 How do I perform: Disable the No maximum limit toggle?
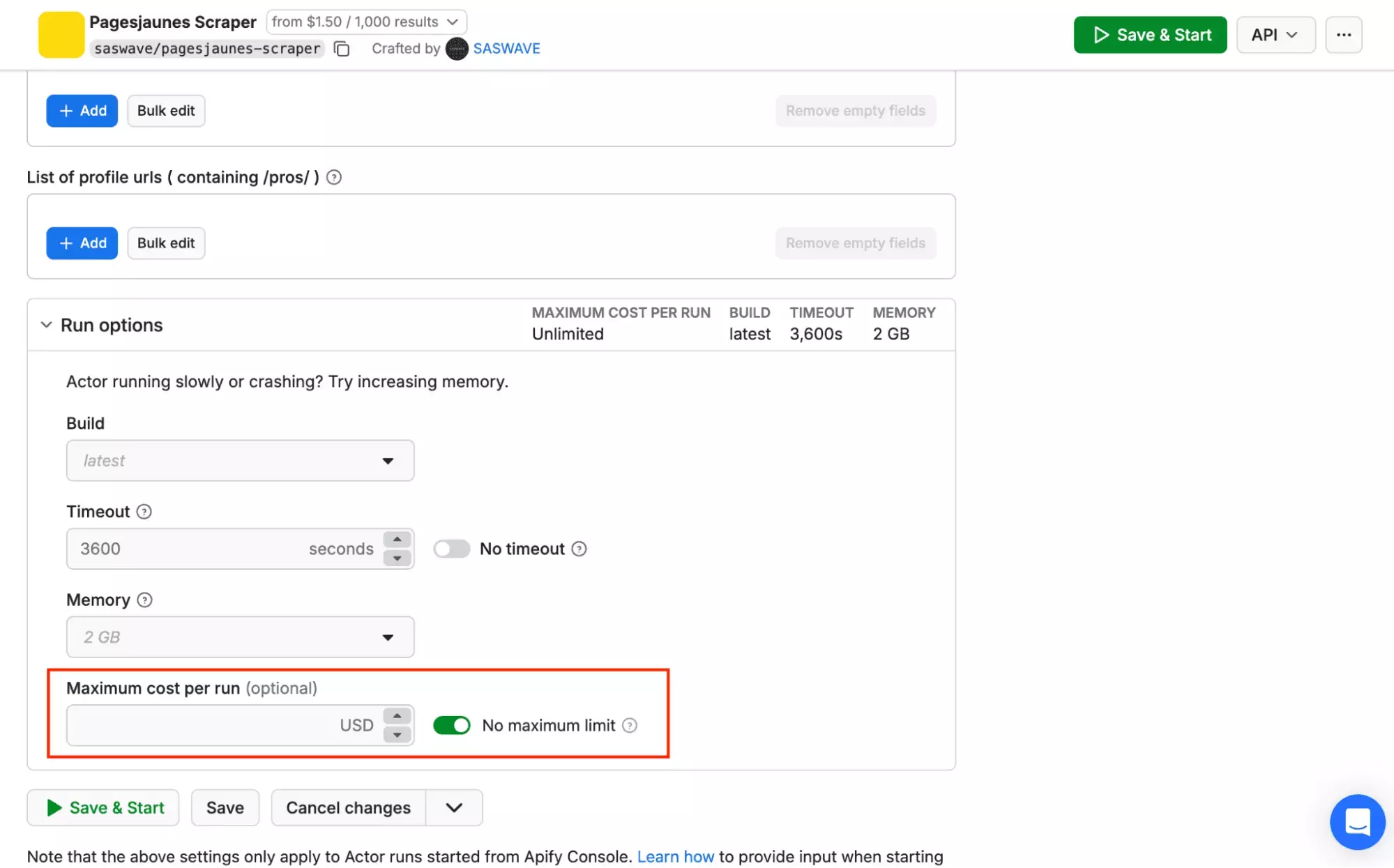point(451,725)
